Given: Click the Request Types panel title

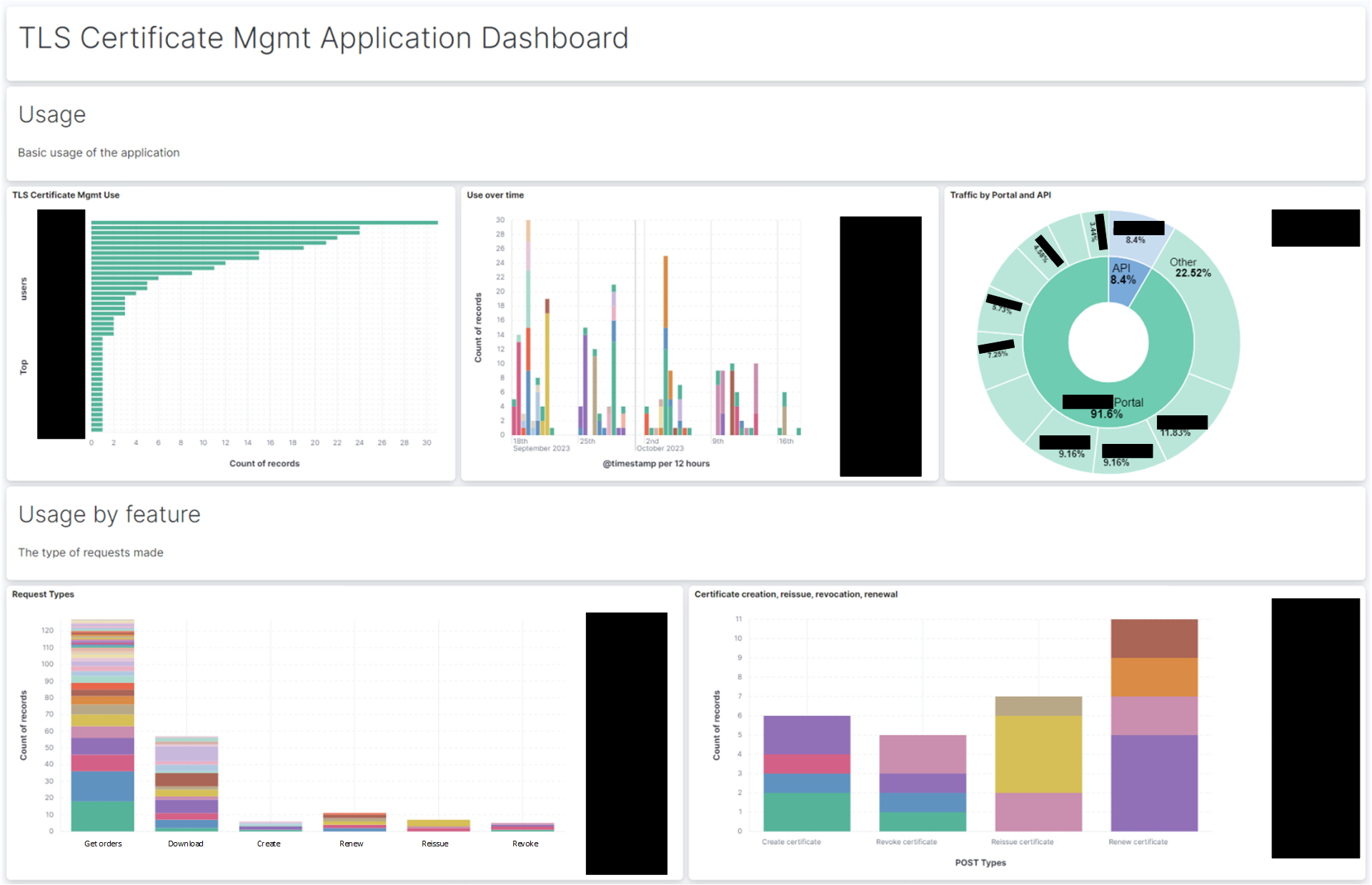Looking at the screenshot, I should coord(43,594).
